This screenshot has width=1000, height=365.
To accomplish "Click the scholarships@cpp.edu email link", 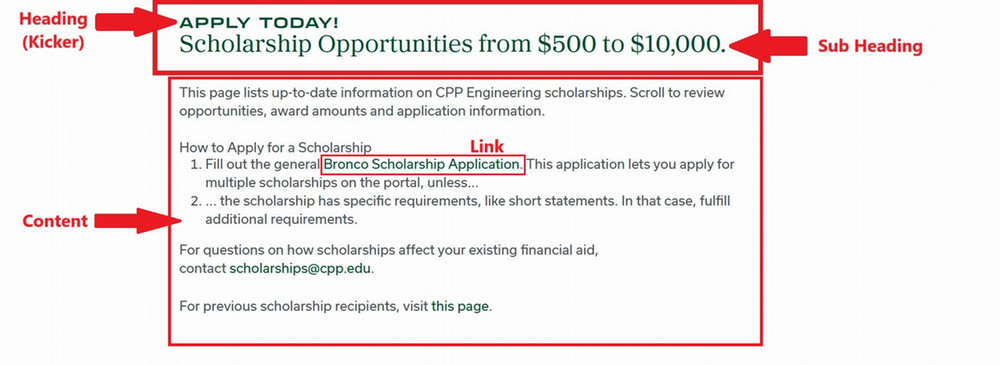I will click(x=300, y=268).
